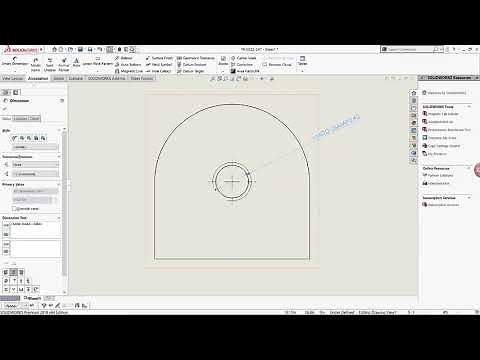The height and width of the screenshot is (360, 480).
Task: Click the green checkmark to accept dimension
Action: pyautogui.click(x=5, y=109)
